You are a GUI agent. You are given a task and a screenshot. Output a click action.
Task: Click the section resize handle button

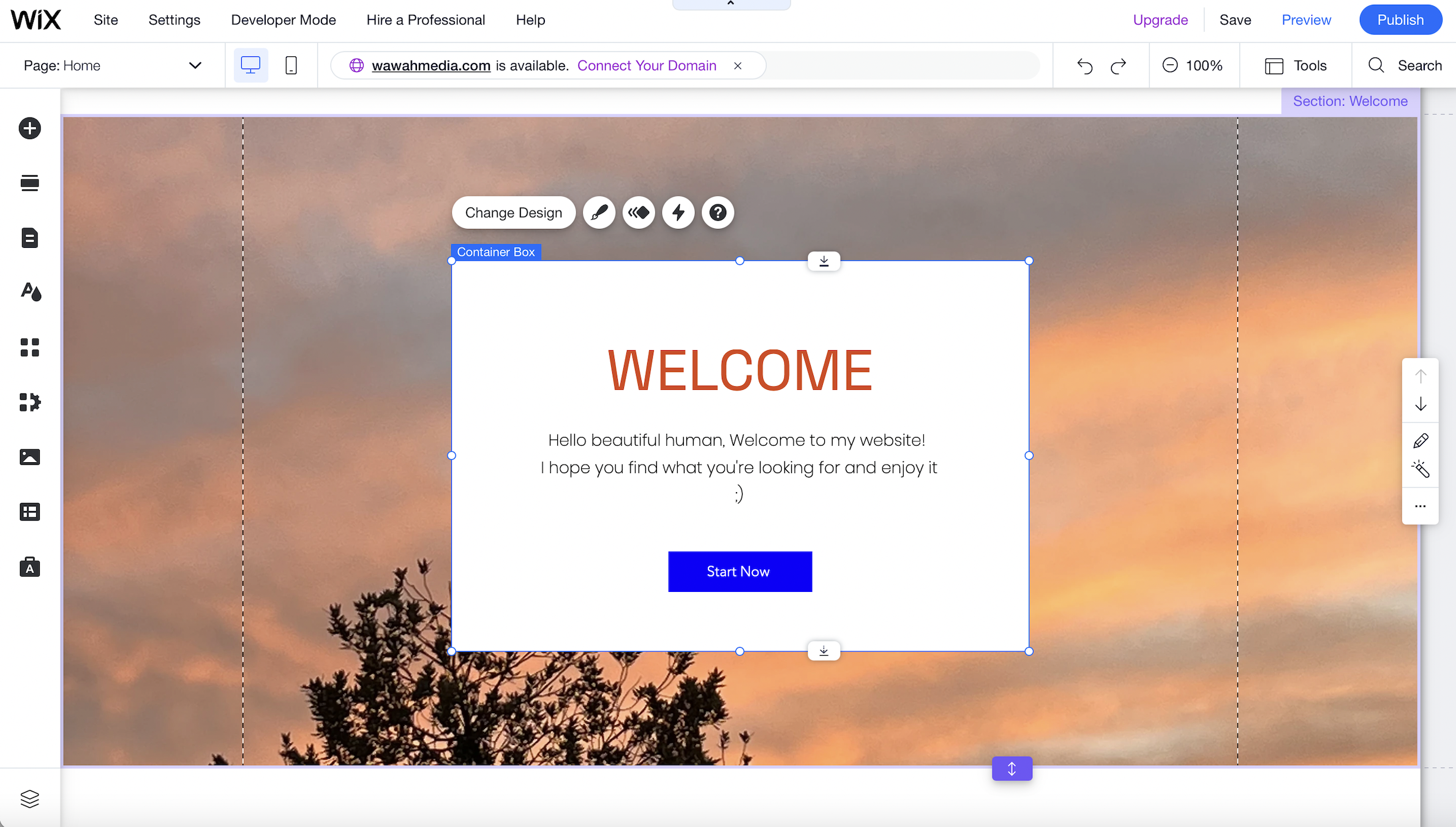pos(1011,769)
